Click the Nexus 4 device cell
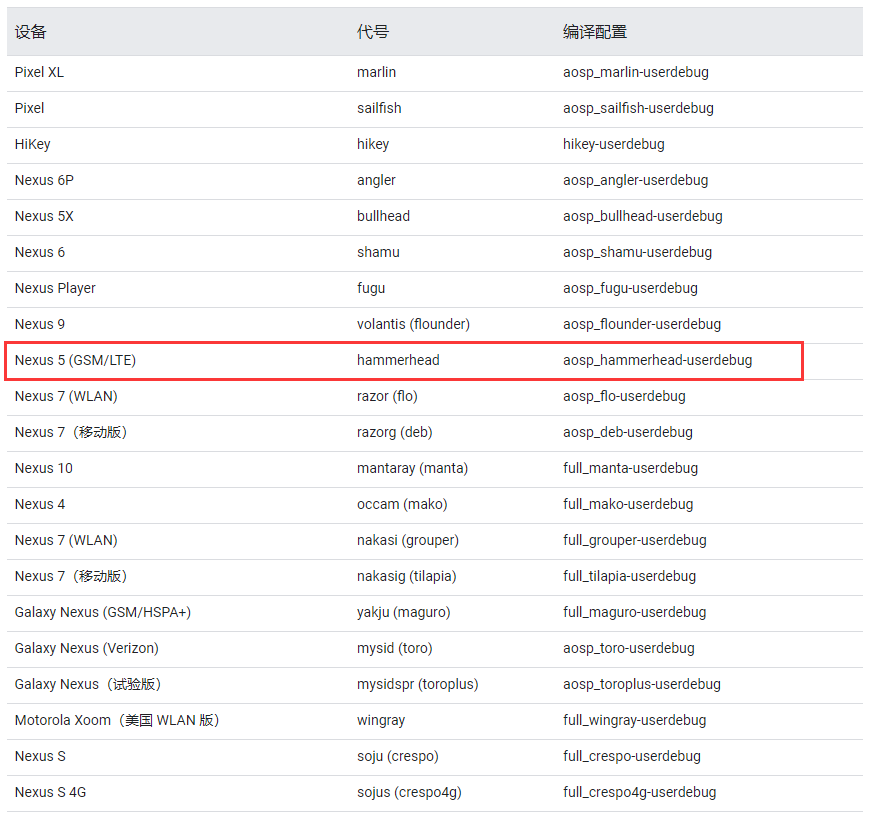878x818 pixels. (40, 504)
